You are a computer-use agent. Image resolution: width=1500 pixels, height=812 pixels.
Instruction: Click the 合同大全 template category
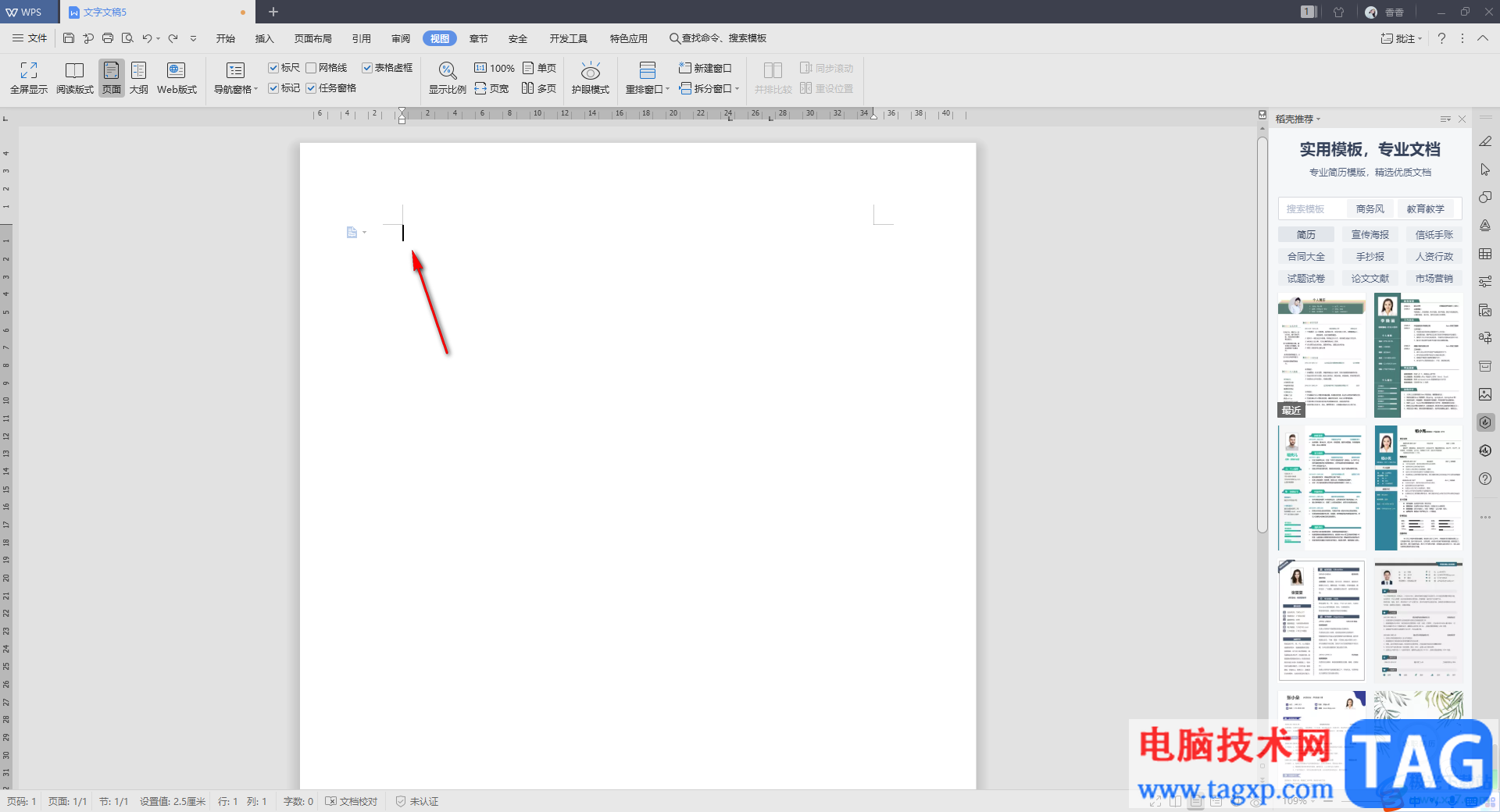click(x=1306, y=256)
